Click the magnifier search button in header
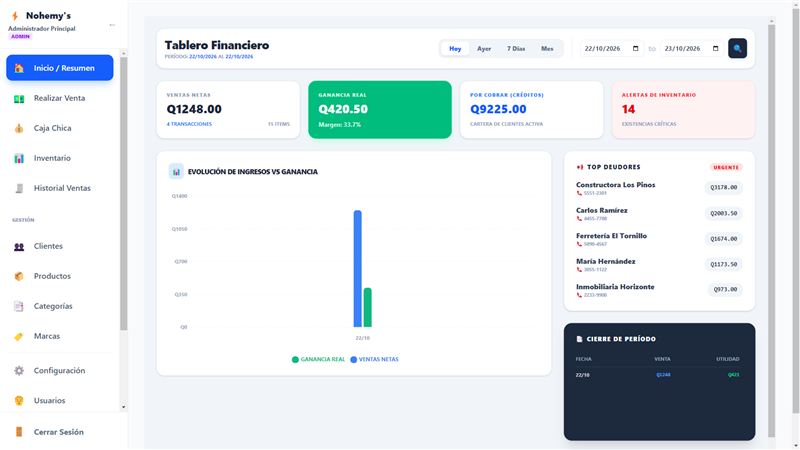The image size is (800, 450). coord(737,48)
